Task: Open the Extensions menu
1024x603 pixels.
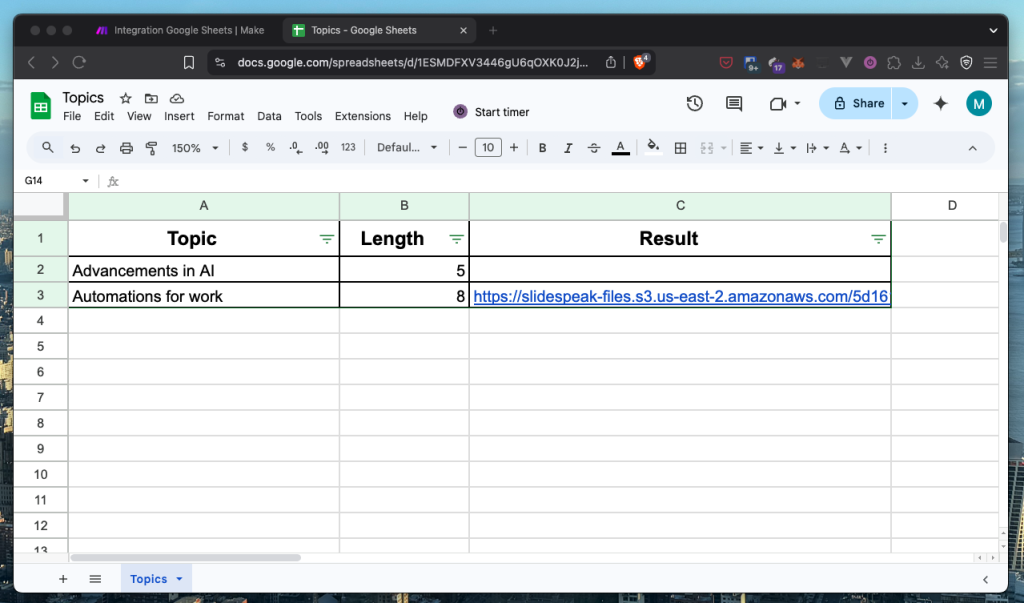Action: [x=362, y=116]
